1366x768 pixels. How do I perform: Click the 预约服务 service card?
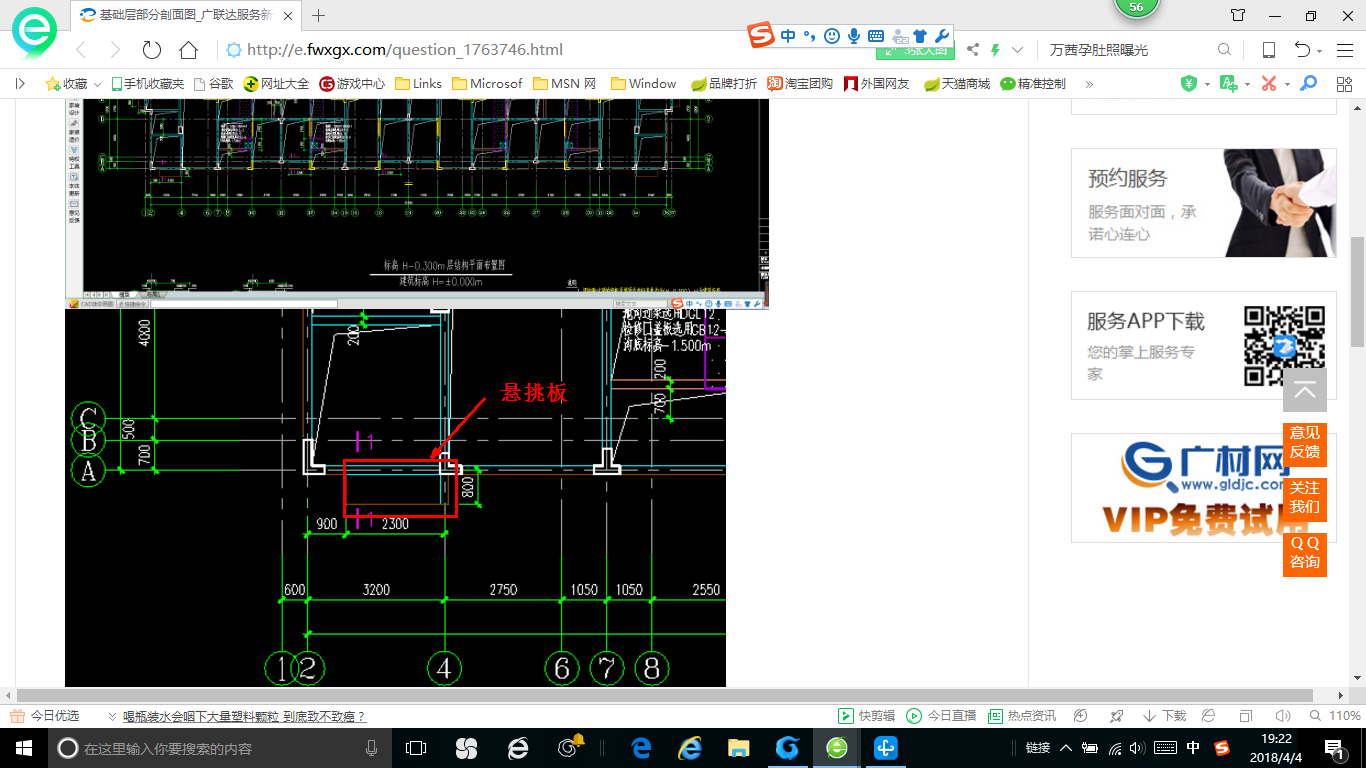point(1203,203)
